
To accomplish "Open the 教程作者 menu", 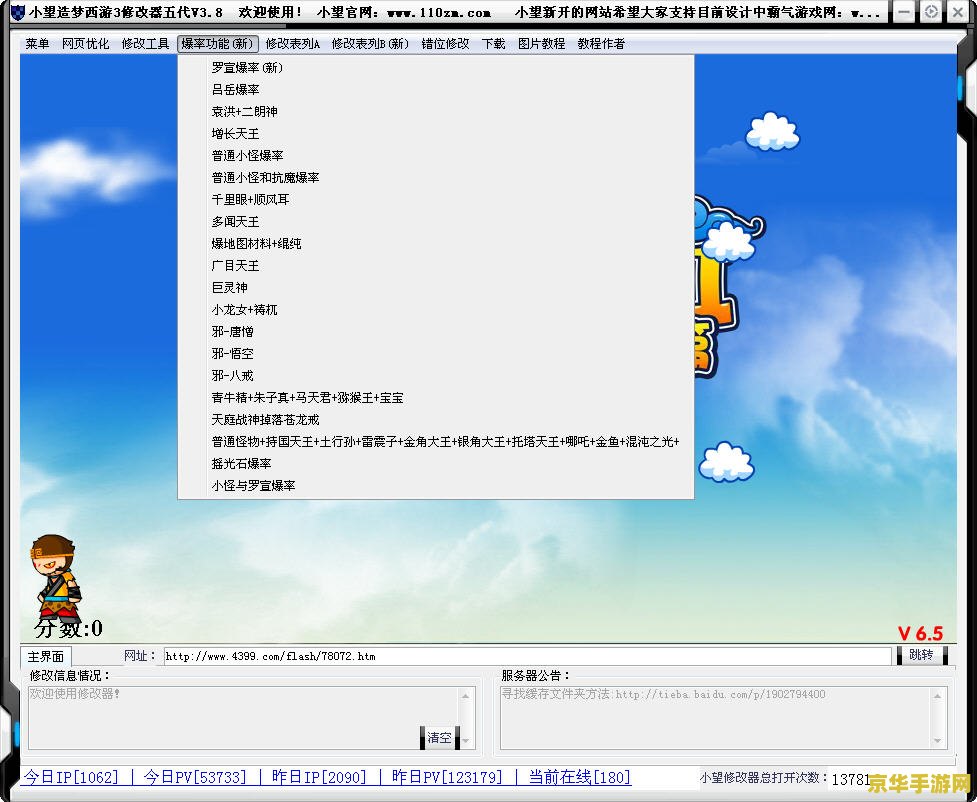I will [601, 44].
